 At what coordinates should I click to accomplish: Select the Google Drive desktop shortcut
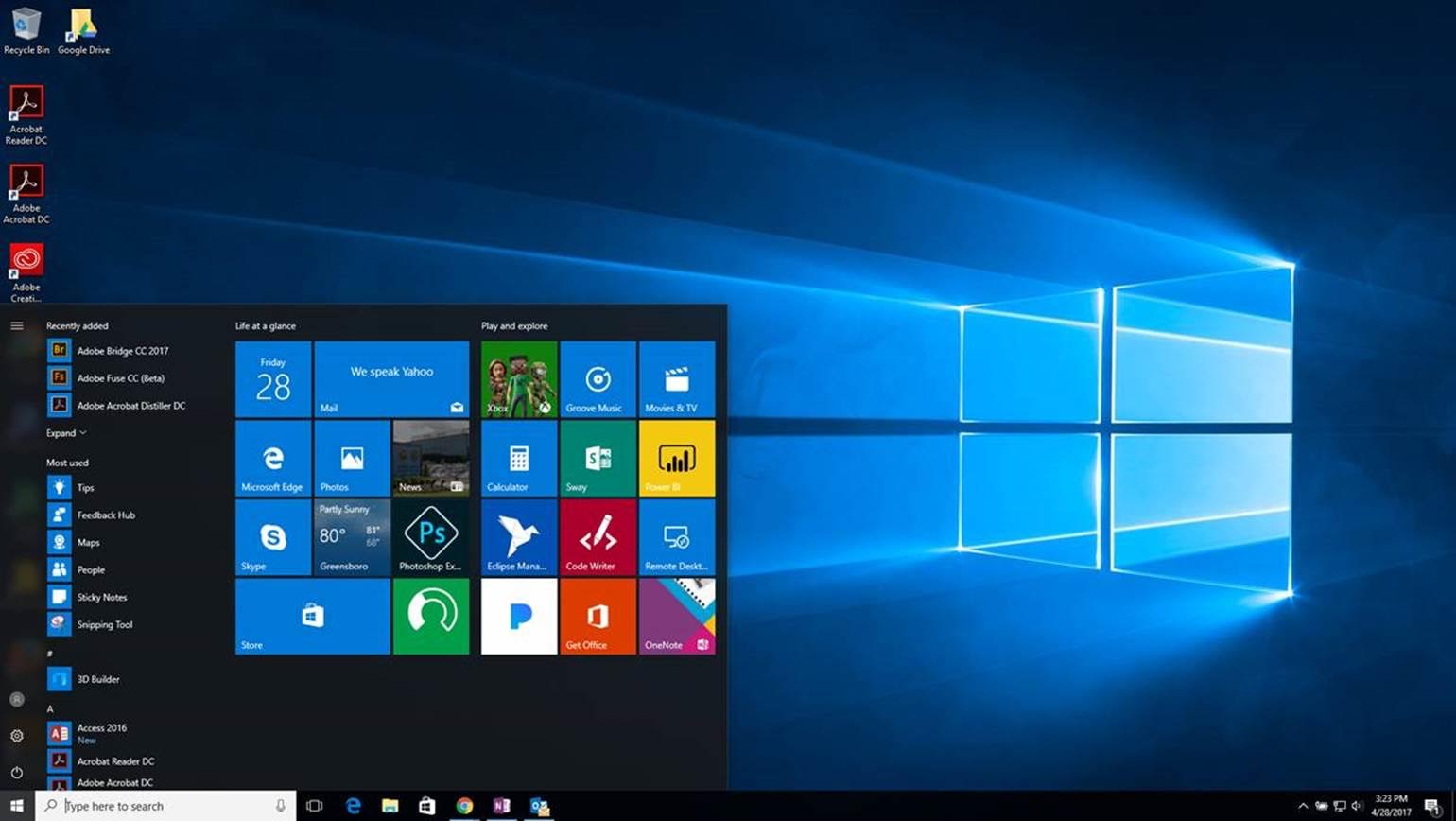83,31
